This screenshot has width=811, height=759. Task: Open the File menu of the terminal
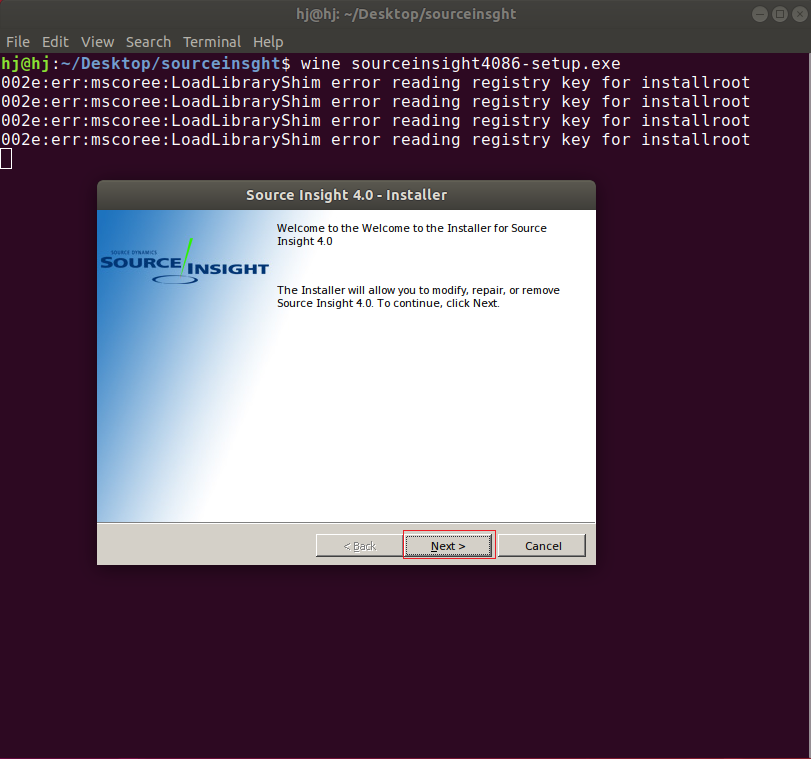(17, 42)
